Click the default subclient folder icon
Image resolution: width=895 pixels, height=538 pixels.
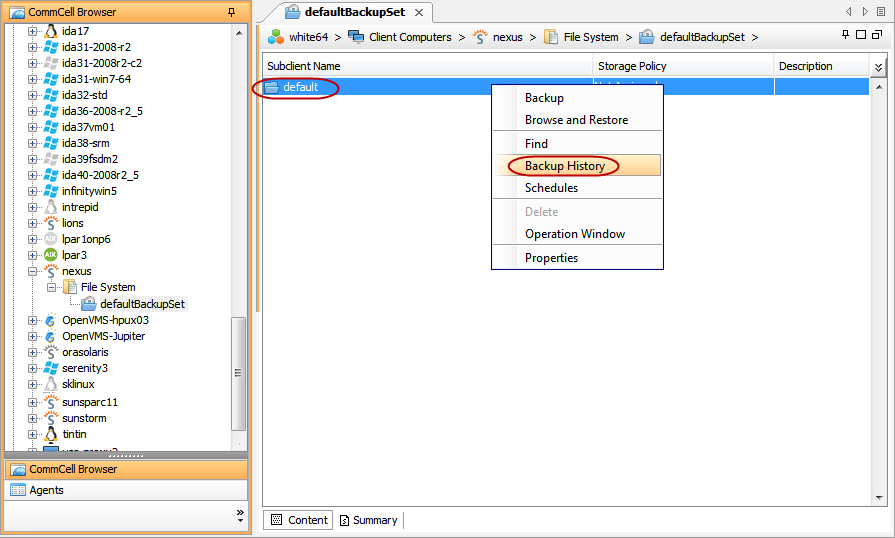pos(272,87)
